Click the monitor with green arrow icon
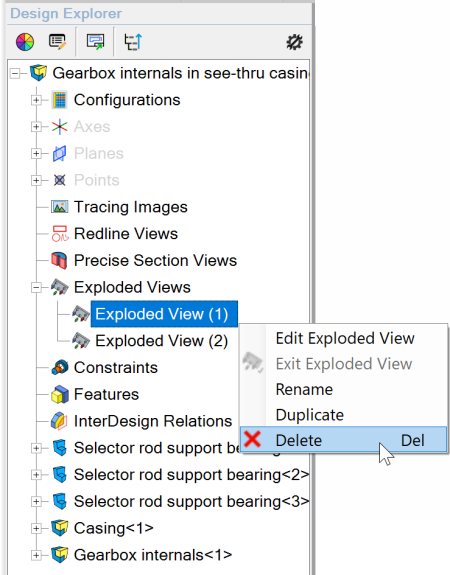Image resolution: width=450 pixels, height=575 pixels. (95, 41)
